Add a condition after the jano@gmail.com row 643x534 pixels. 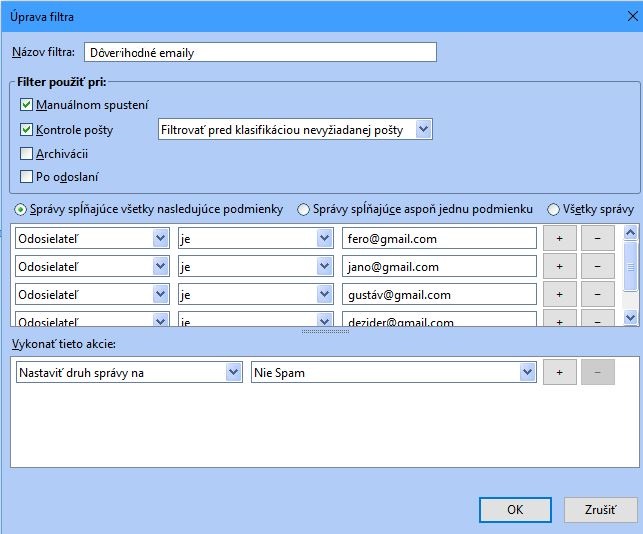pyautogui.click(x=560, y=266)
